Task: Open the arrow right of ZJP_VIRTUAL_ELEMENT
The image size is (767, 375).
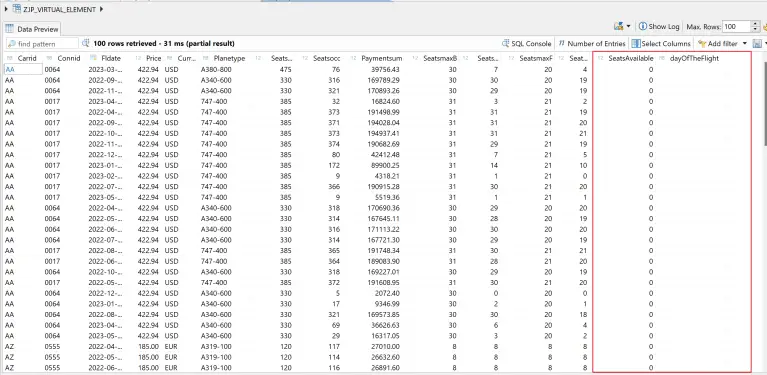Action: coord(101,9)
